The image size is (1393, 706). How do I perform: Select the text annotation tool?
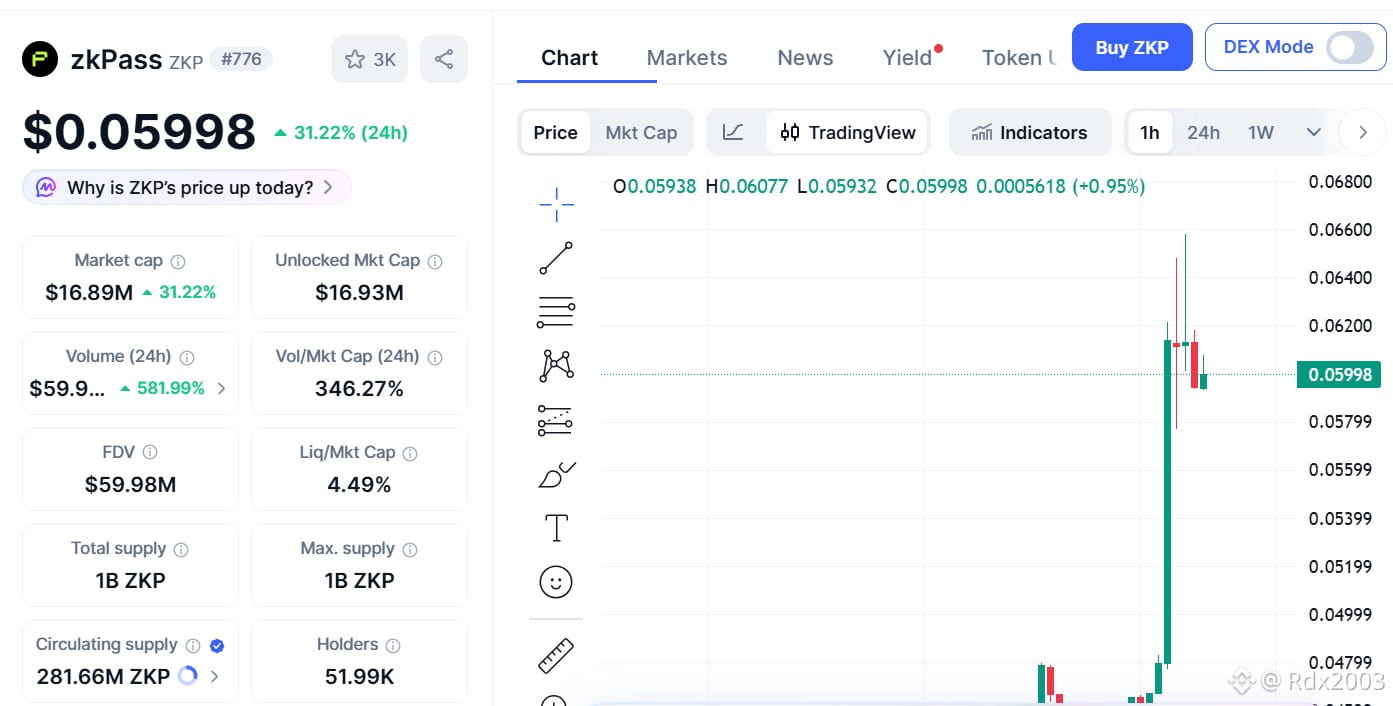point(556,528)
